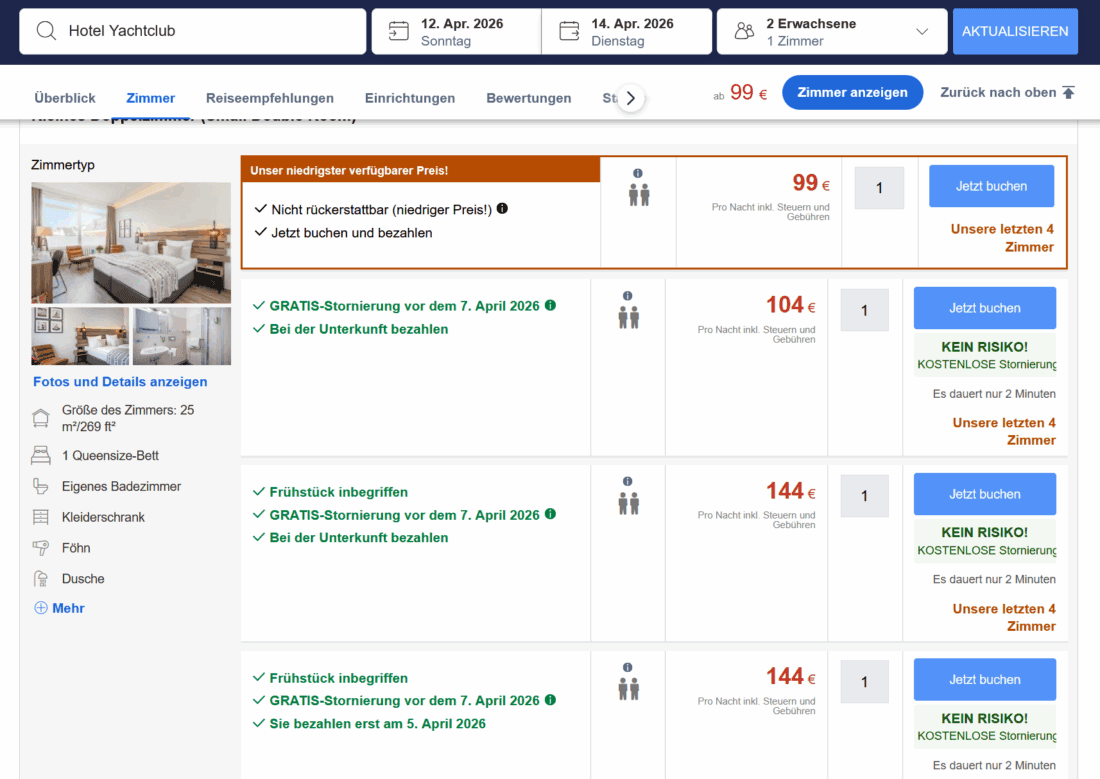
Task: Click Jetzt buchen for the 99 € rate
Action: [x=991, y=186]
